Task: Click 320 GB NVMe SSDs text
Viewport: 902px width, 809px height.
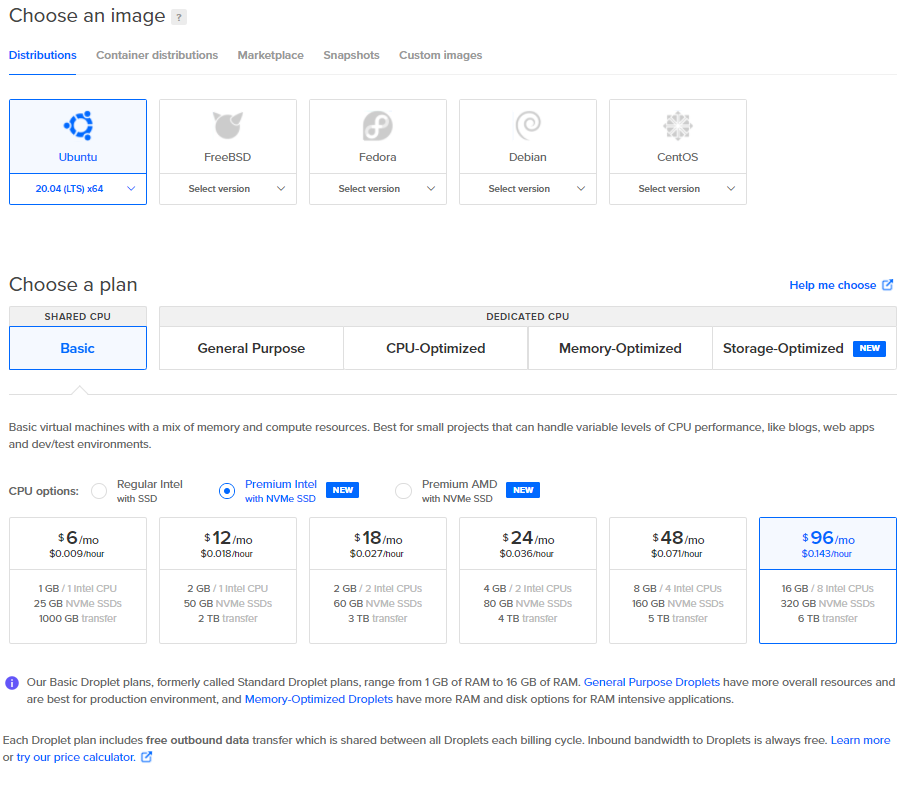Action: (x=827, y=604)
